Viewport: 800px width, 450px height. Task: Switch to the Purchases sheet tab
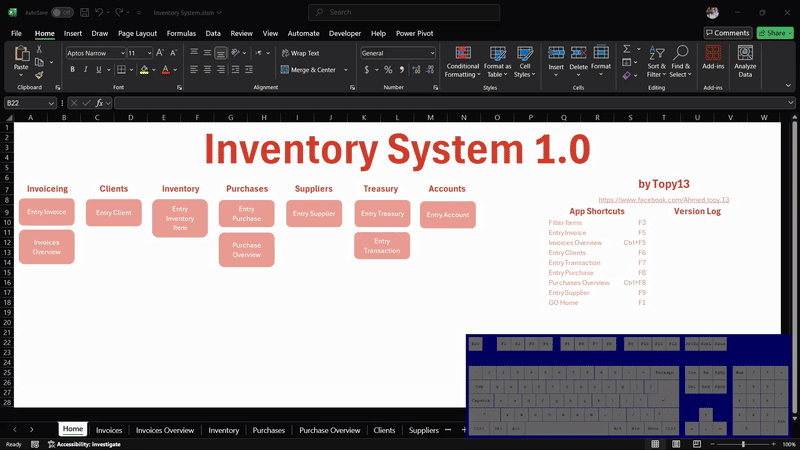point(268,430)
